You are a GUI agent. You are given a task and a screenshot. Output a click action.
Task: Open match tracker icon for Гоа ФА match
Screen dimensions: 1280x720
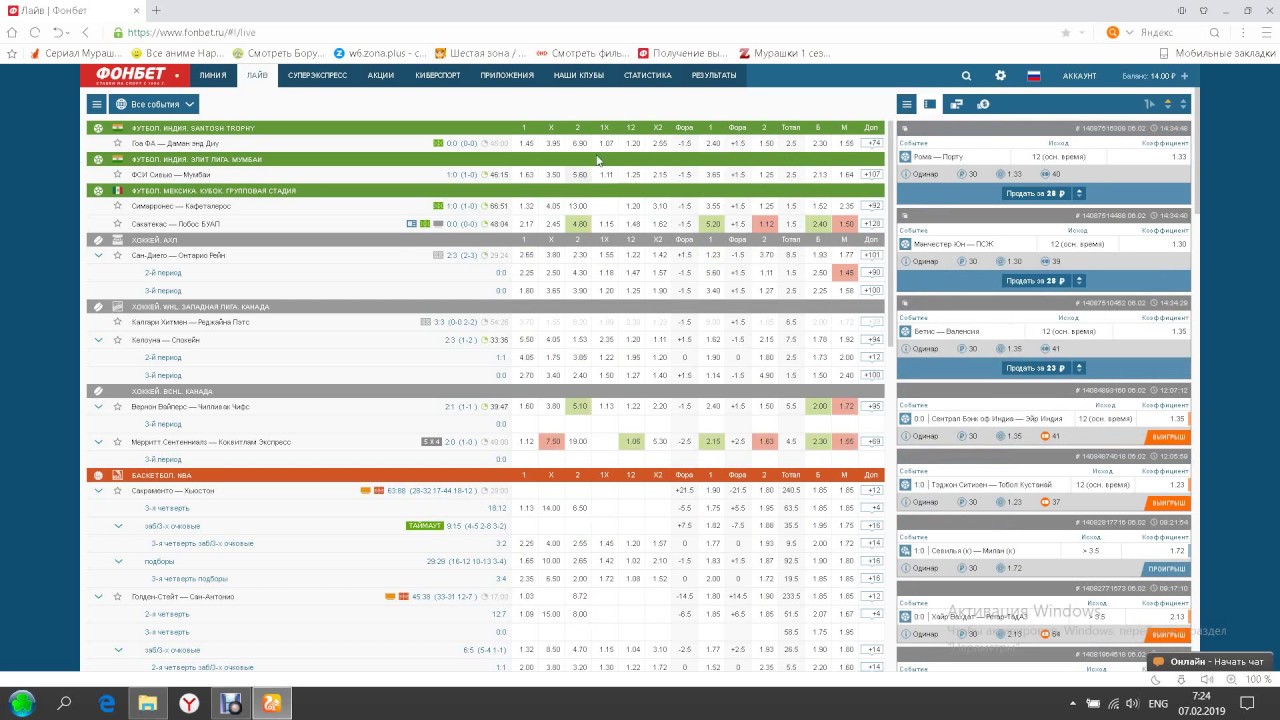point(438,143)
